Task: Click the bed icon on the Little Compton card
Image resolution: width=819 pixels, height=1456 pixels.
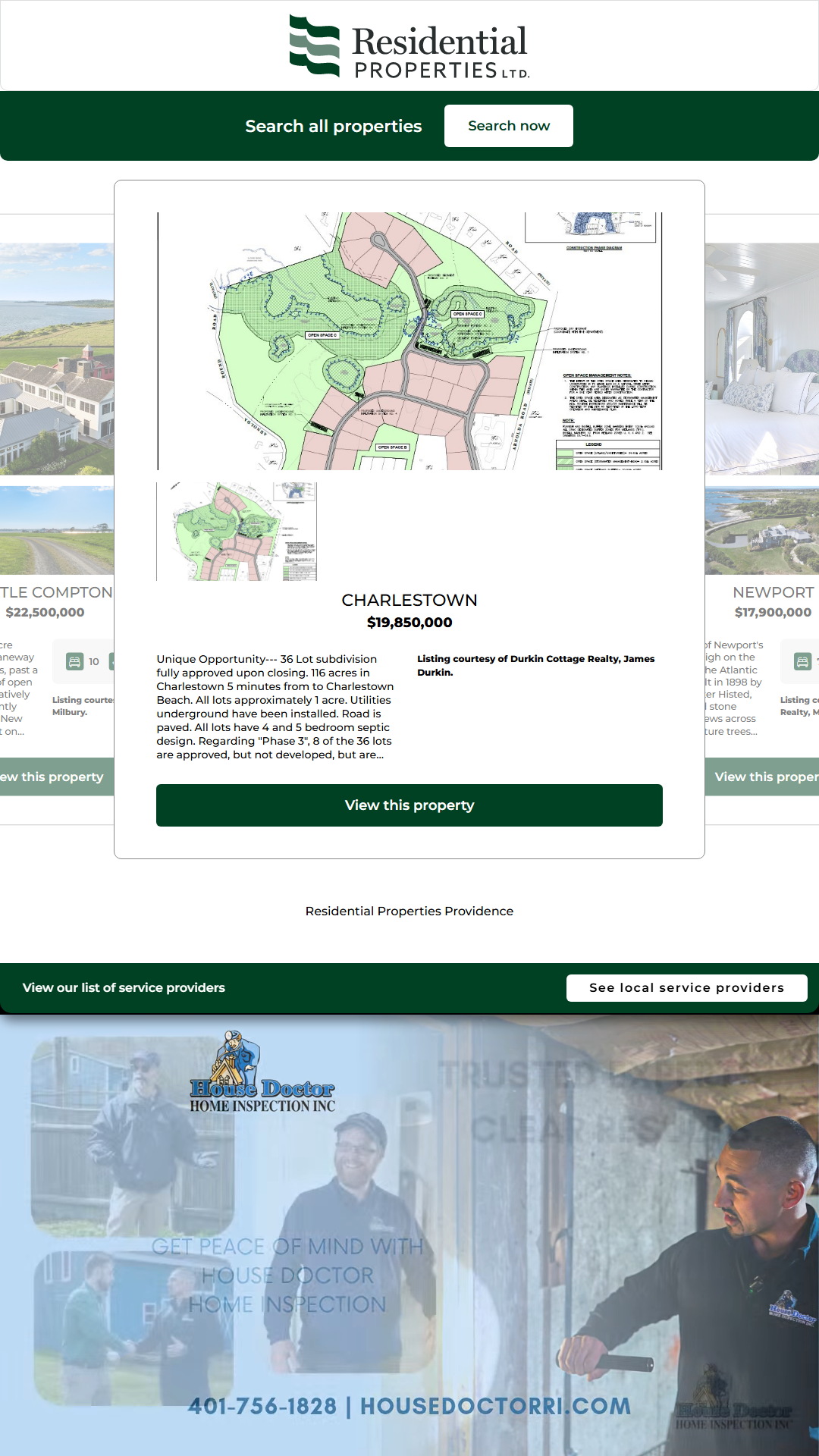Action: pos(74,661)
